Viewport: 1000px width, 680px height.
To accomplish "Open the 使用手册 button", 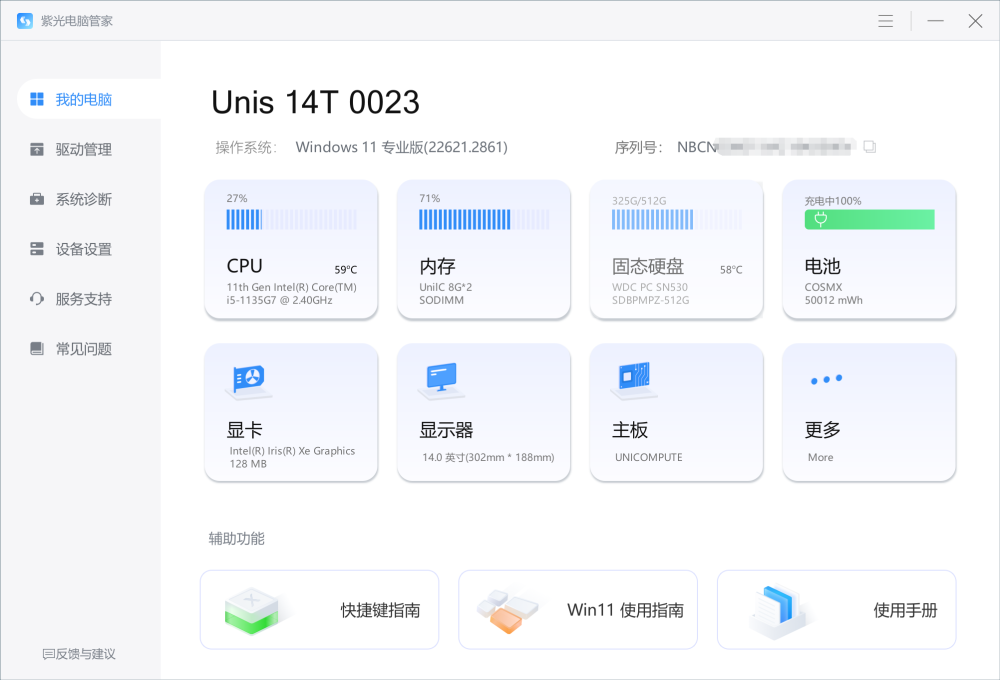I will 837,610.
